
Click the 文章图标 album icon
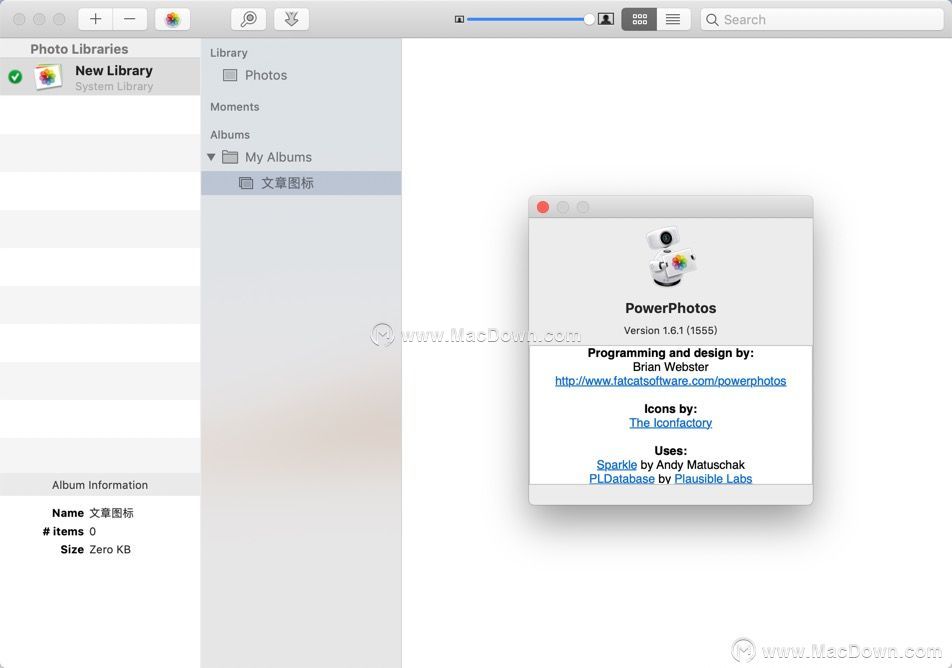pyautogui.click(x=246, y=183)
